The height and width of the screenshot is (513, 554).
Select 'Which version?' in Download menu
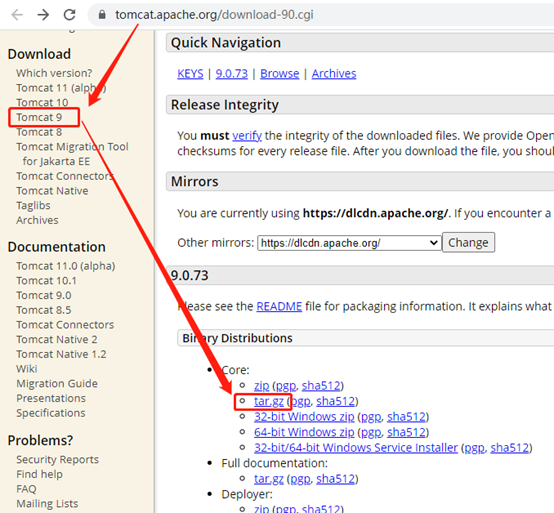(54, 73)
